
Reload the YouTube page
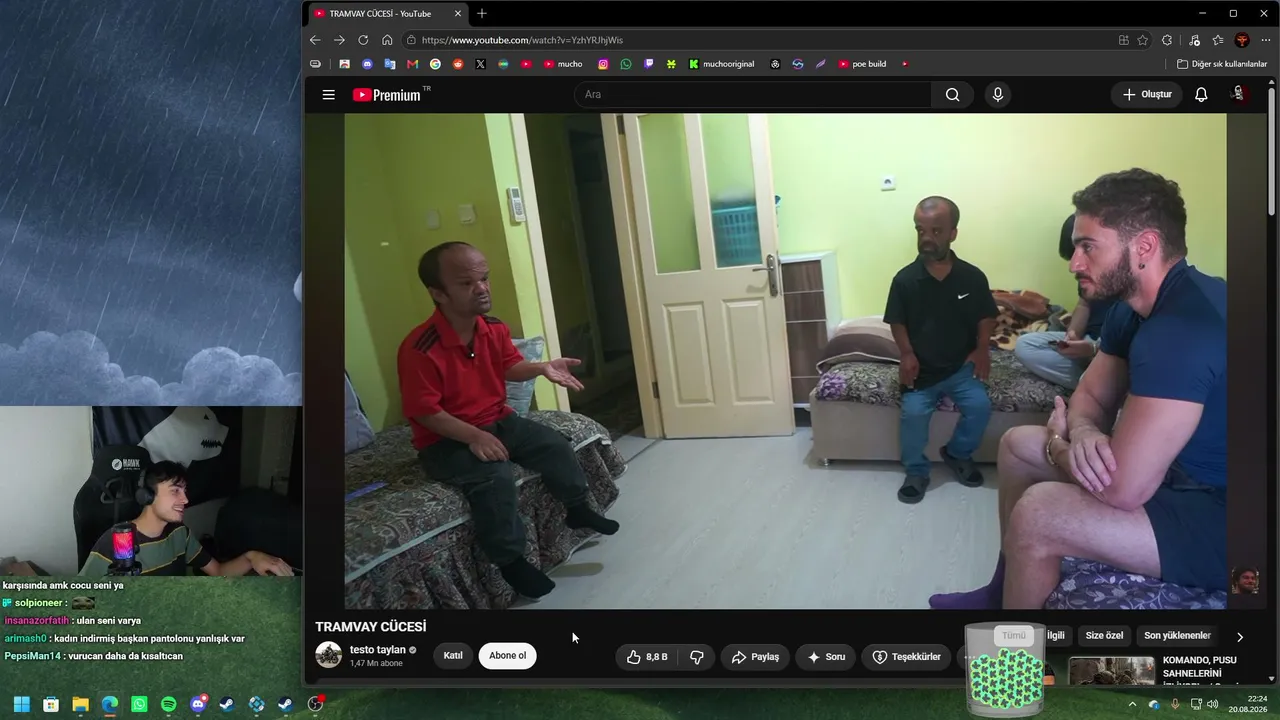tap(363, 40)
